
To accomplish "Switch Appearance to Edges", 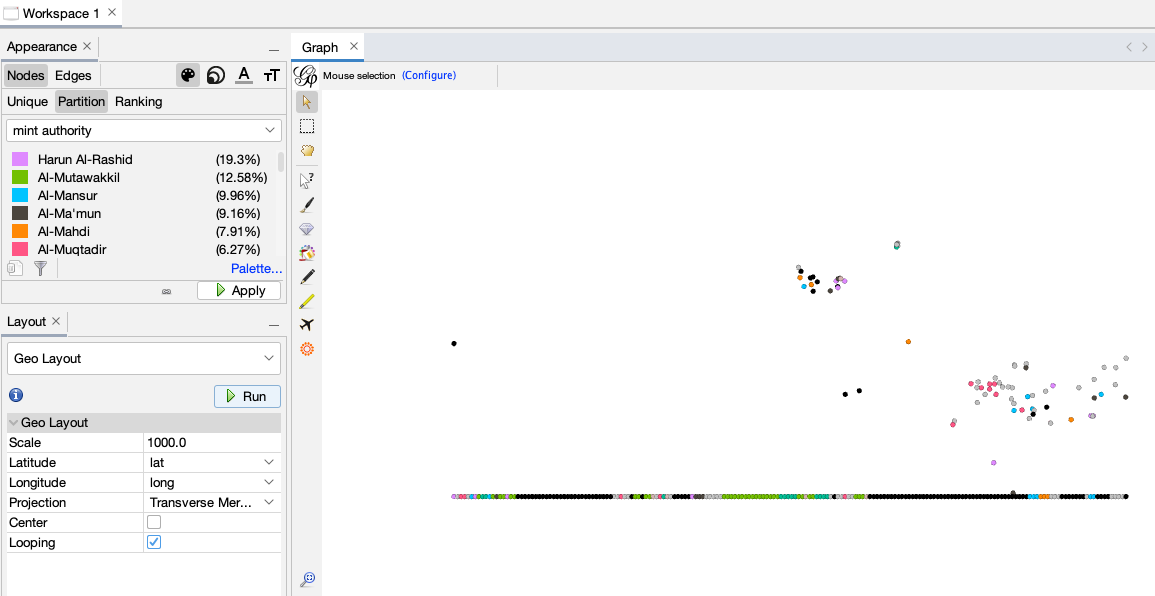I will (73, 75).
